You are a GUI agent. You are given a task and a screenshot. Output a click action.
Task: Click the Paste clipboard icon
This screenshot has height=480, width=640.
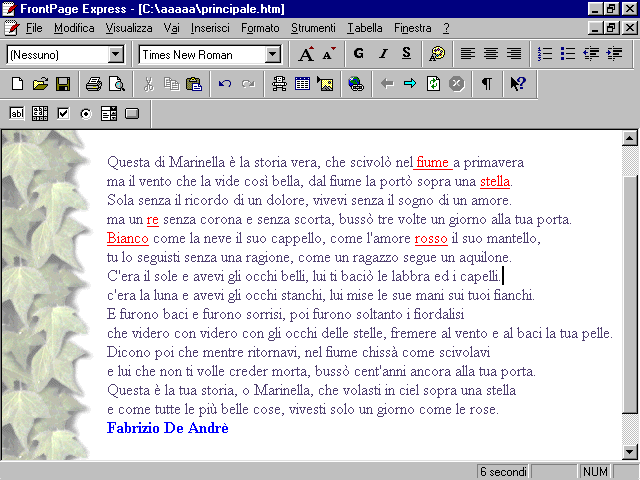[x=194, y=84]
